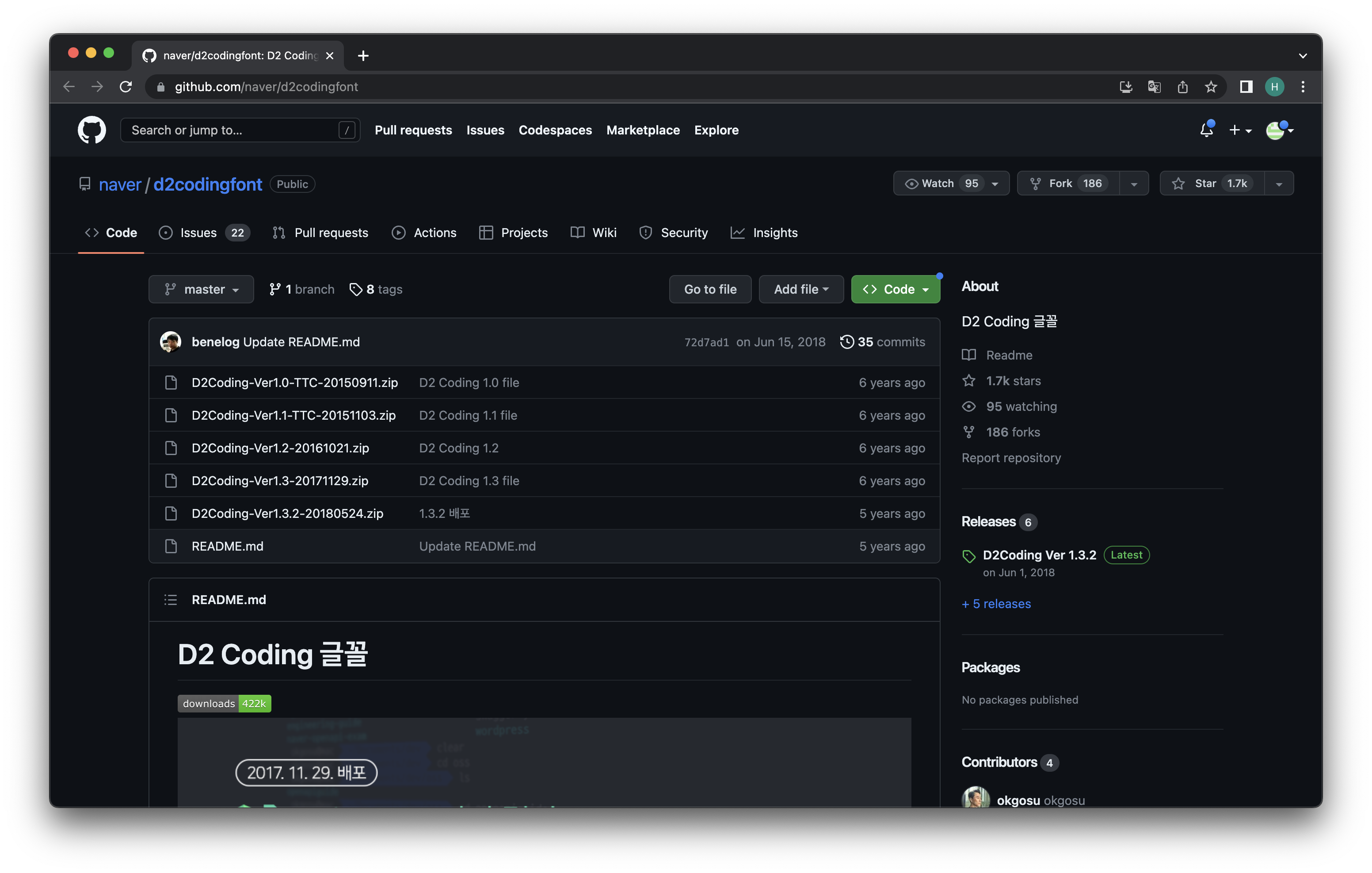Switch to the Wiki tab
The image size is (1372, 873).
[594, 233]
